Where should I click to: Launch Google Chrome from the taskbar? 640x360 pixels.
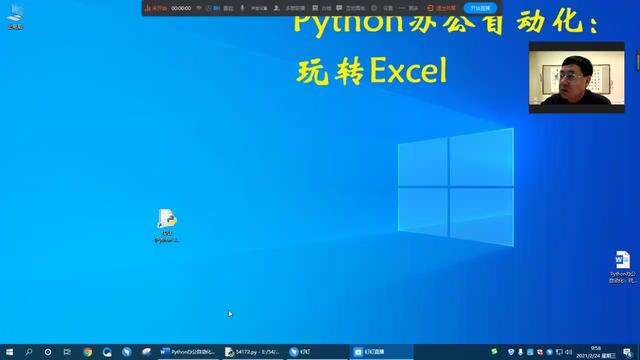coord(87,352)
